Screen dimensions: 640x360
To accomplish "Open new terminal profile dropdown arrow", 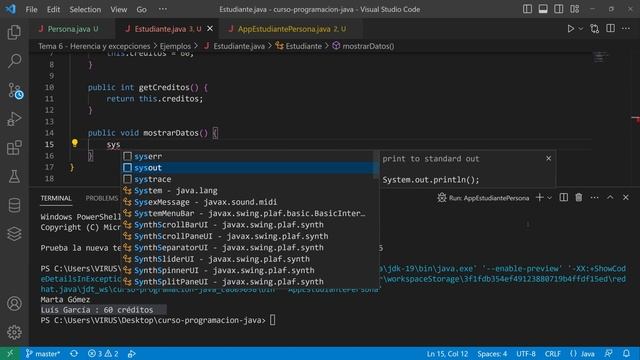I will pyautogui.click(x=549, y=198).
